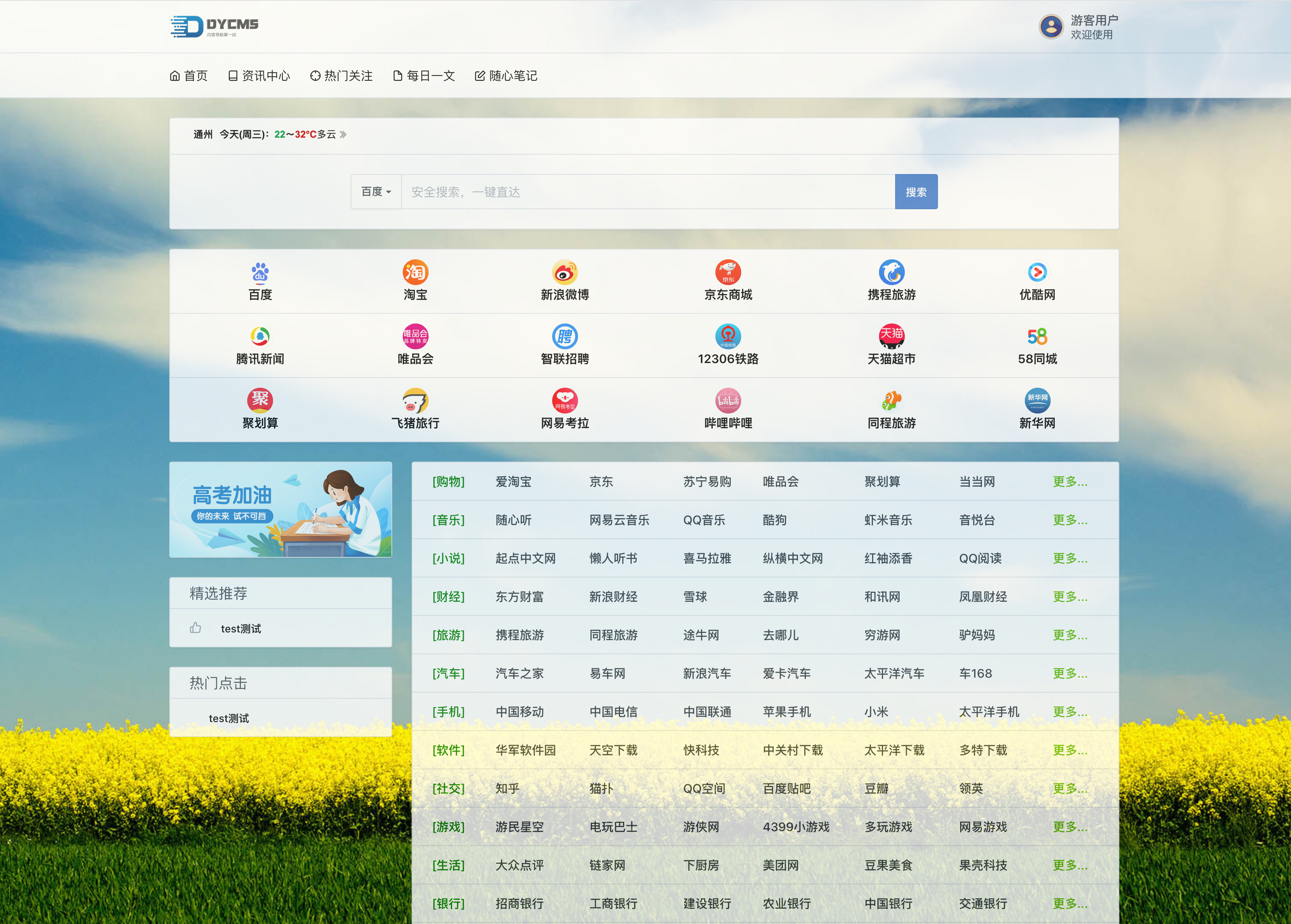The image size is (1291, 924).
Task: Open the [旅游] category label
Action: tap(448, 635)
